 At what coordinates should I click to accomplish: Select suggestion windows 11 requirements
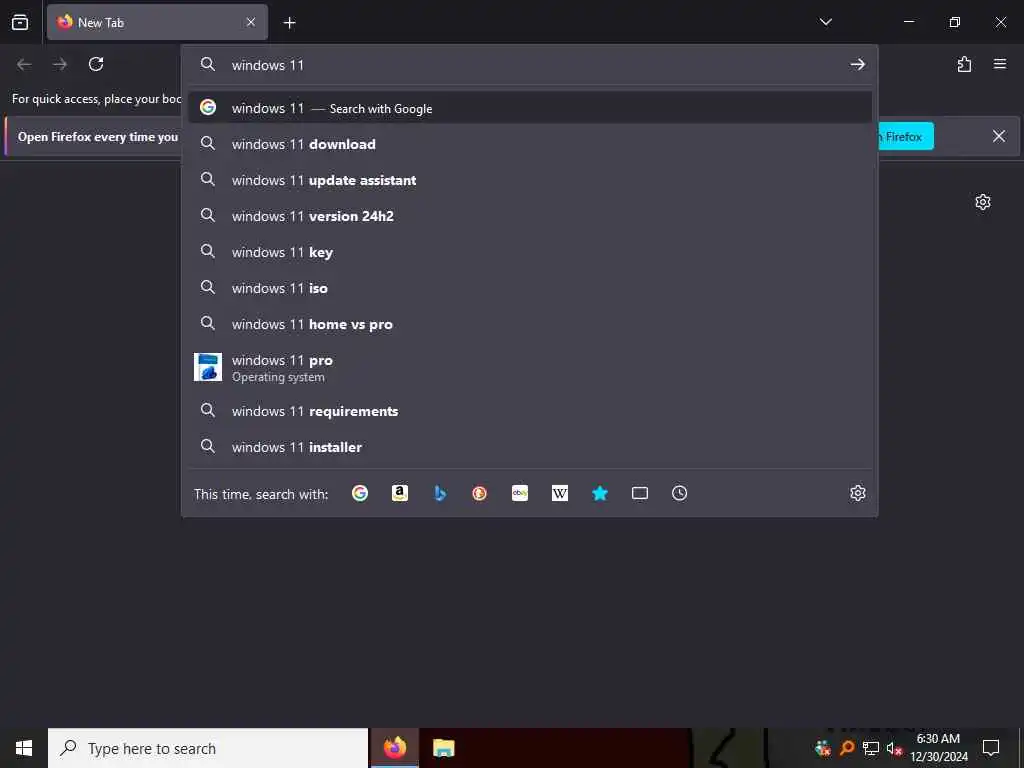click(530, 411)
